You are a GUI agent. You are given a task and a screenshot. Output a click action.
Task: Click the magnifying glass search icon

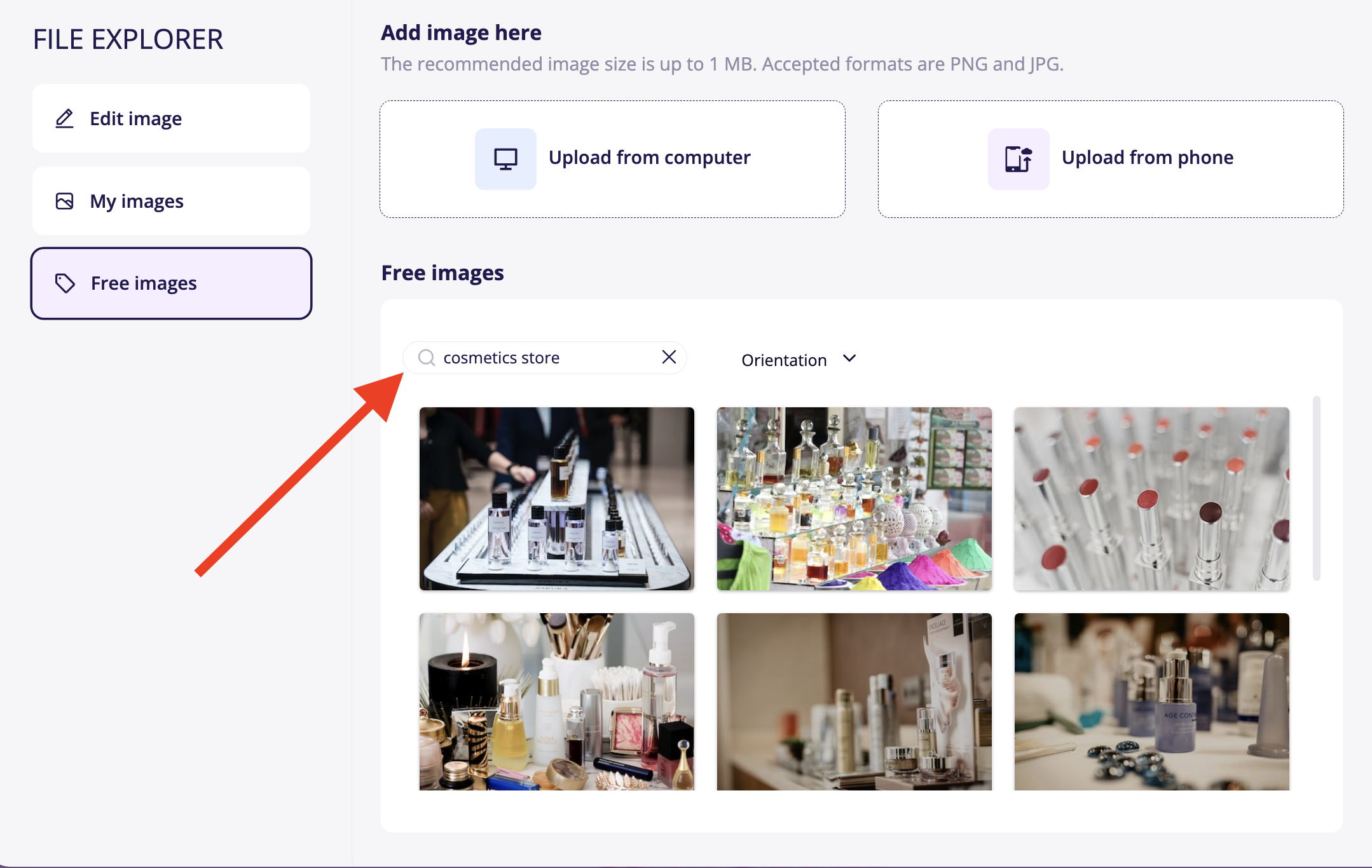[x=427, y=358]
